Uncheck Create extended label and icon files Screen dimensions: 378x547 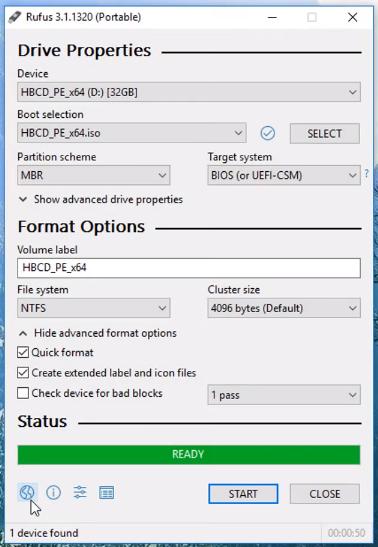tap(23, 373)
